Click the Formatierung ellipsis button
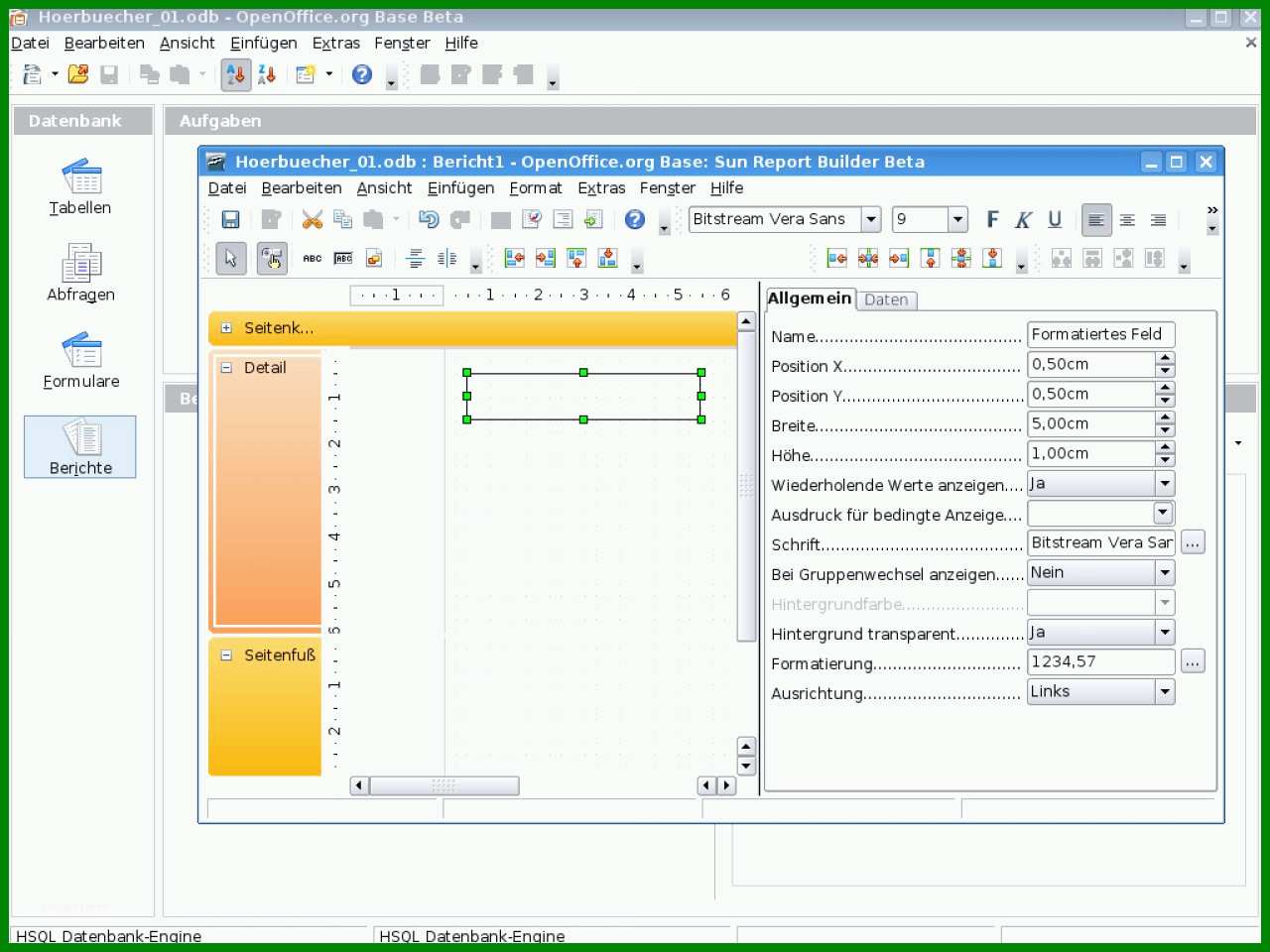The width and height of the screenshot is (1270, 952). click(x=1193, y=661)
